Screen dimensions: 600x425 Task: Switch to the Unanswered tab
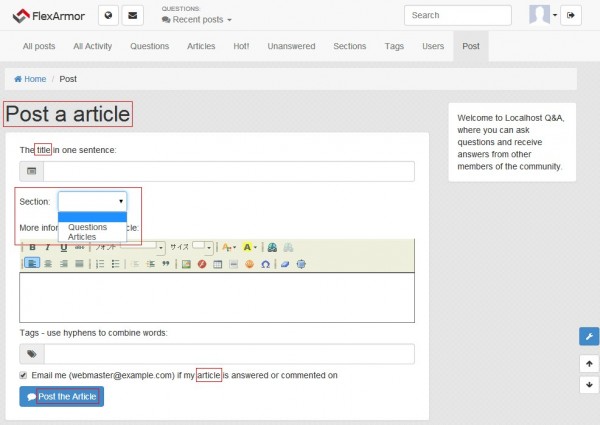pyautogui.click(x=290, y=46)
